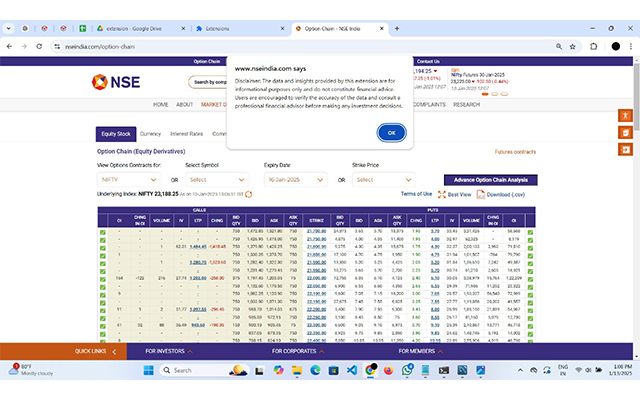Screen dimensions: 640x400
Task: Click calls-side green chart icon in 22,300.00 row
Action: point(102,326)
